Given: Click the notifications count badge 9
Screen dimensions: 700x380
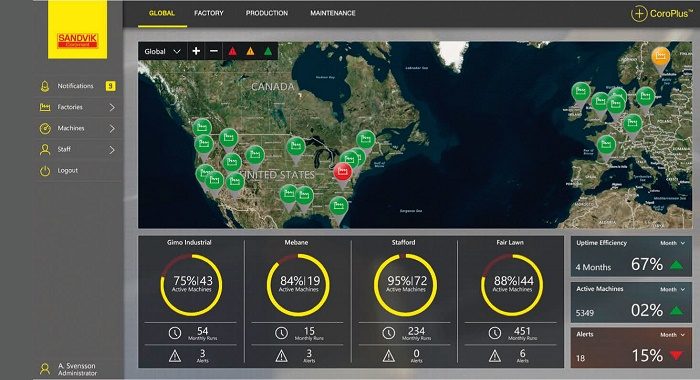Looking at the screenshot, I should (x=111, y=86).
